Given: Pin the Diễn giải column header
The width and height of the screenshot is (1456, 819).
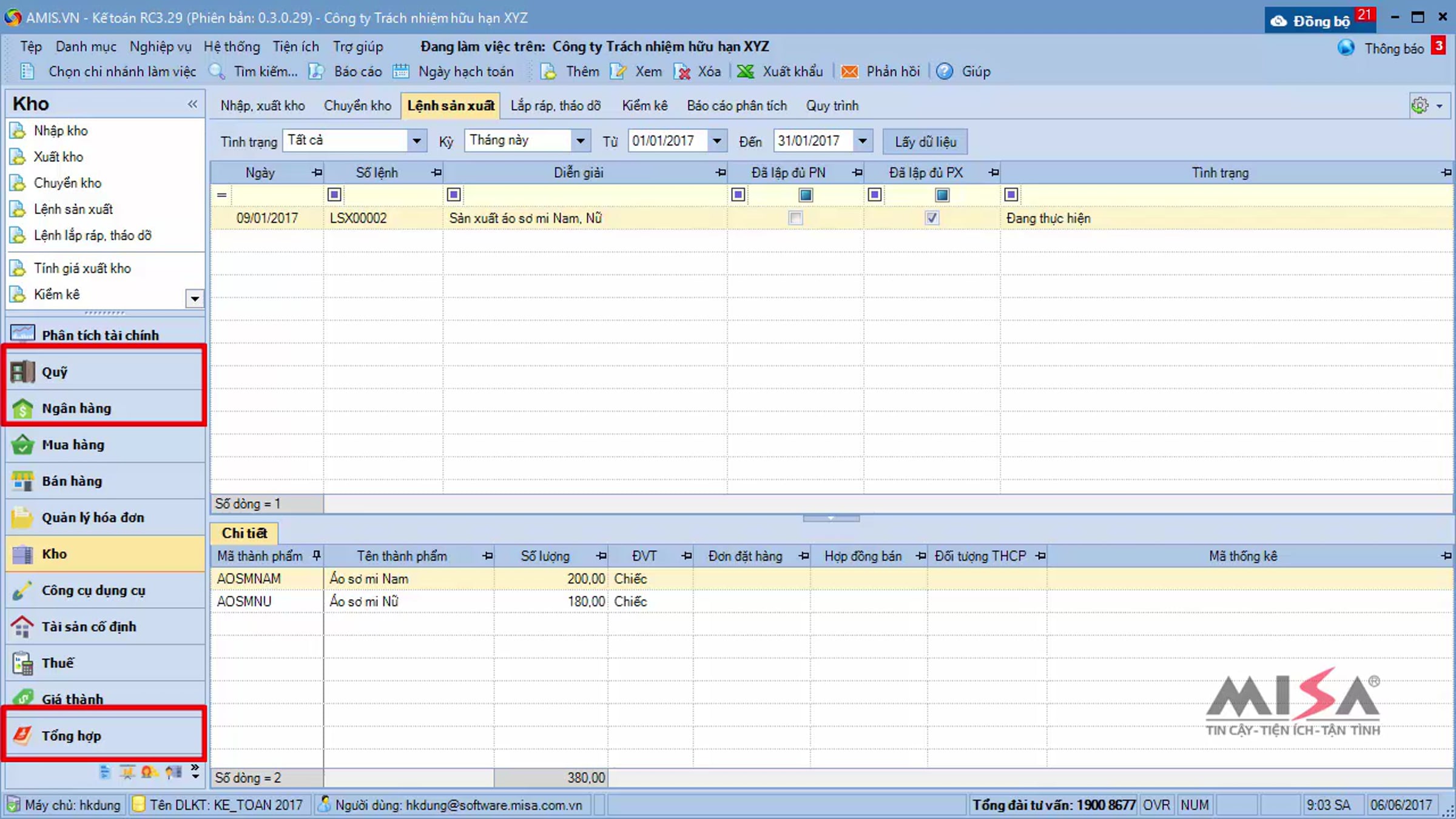Looking at the screenshot, I should pyautogui.click(x=720, y=173).
